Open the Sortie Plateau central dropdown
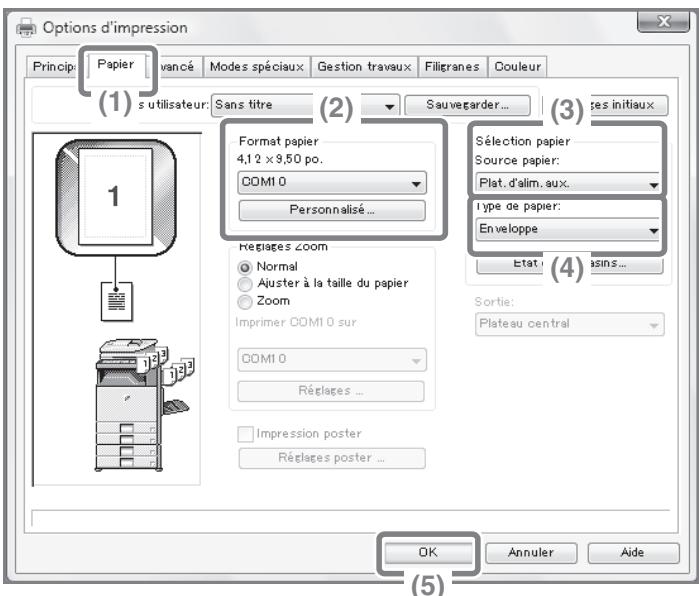699x596 pixels. coord(569,324)
